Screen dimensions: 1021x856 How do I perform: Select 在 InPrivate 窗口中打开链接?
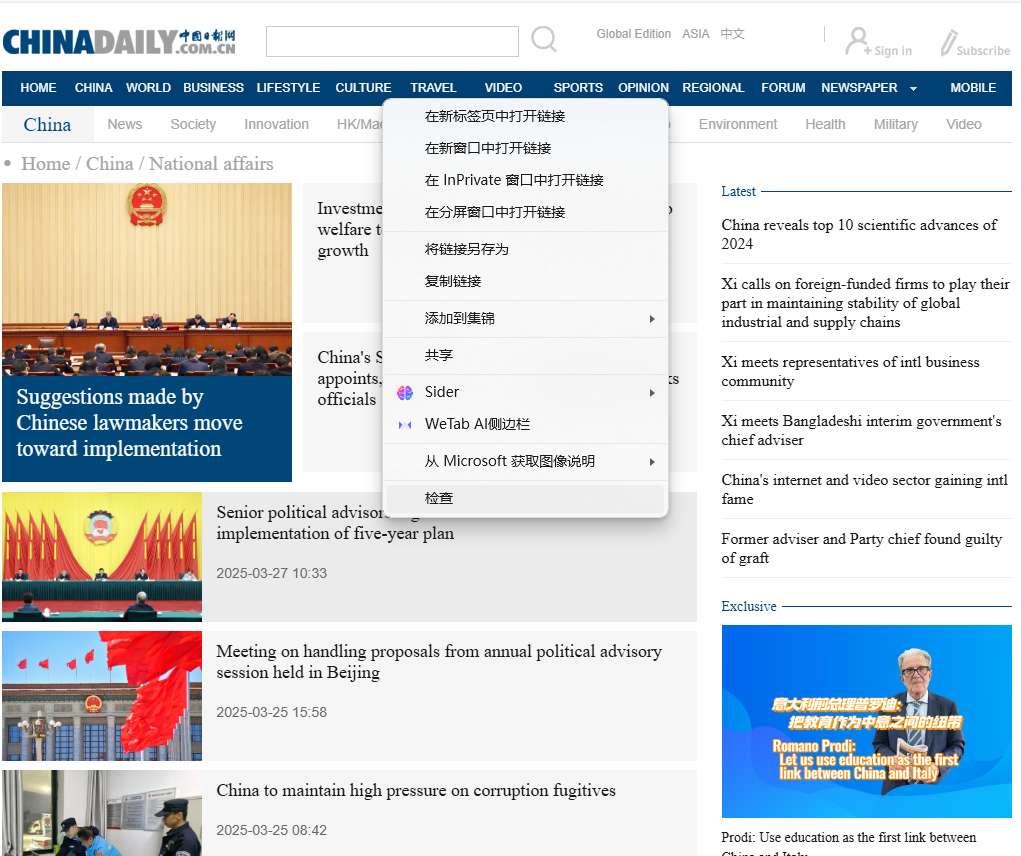tap(525, 180)
